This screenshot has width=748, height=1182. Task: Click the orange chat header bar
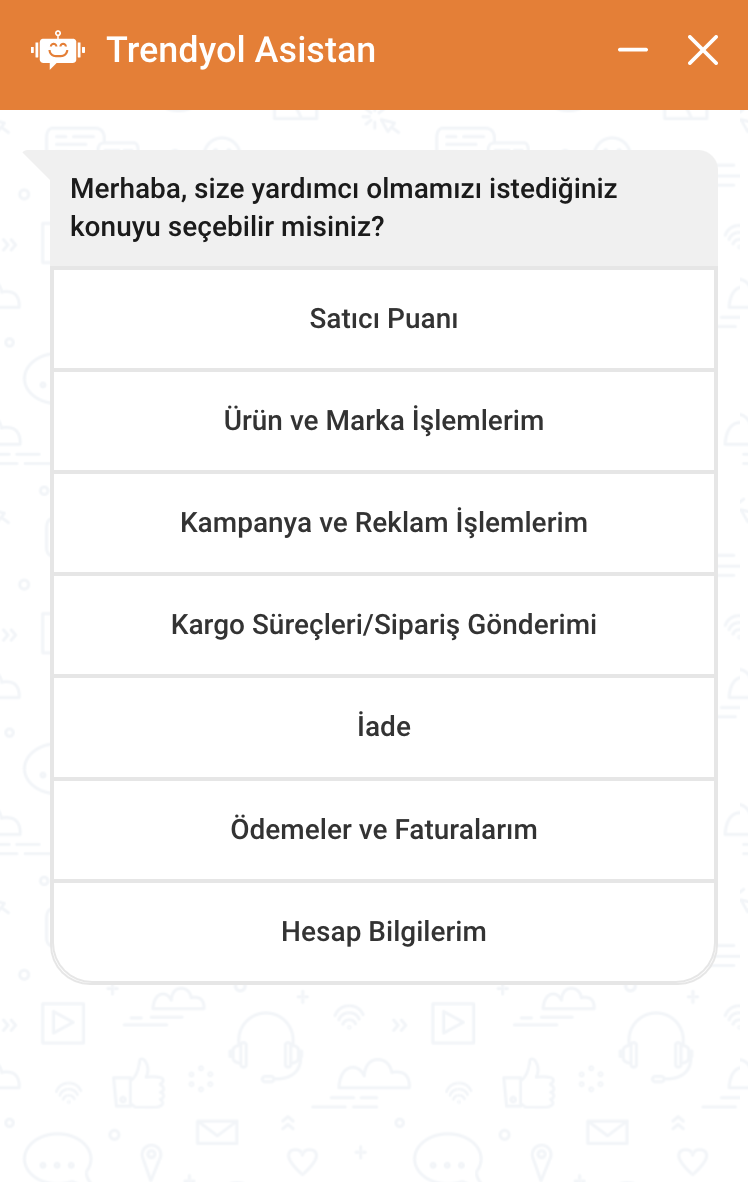(374, 55)
